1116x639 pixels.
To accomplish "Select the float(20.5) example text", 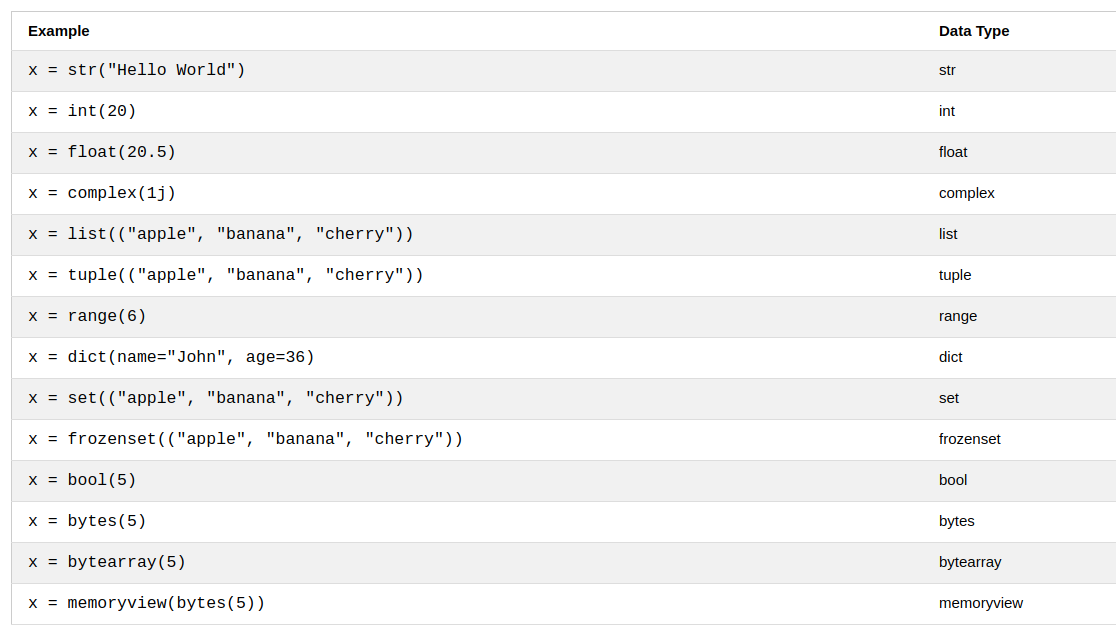I will pos(102,152).
